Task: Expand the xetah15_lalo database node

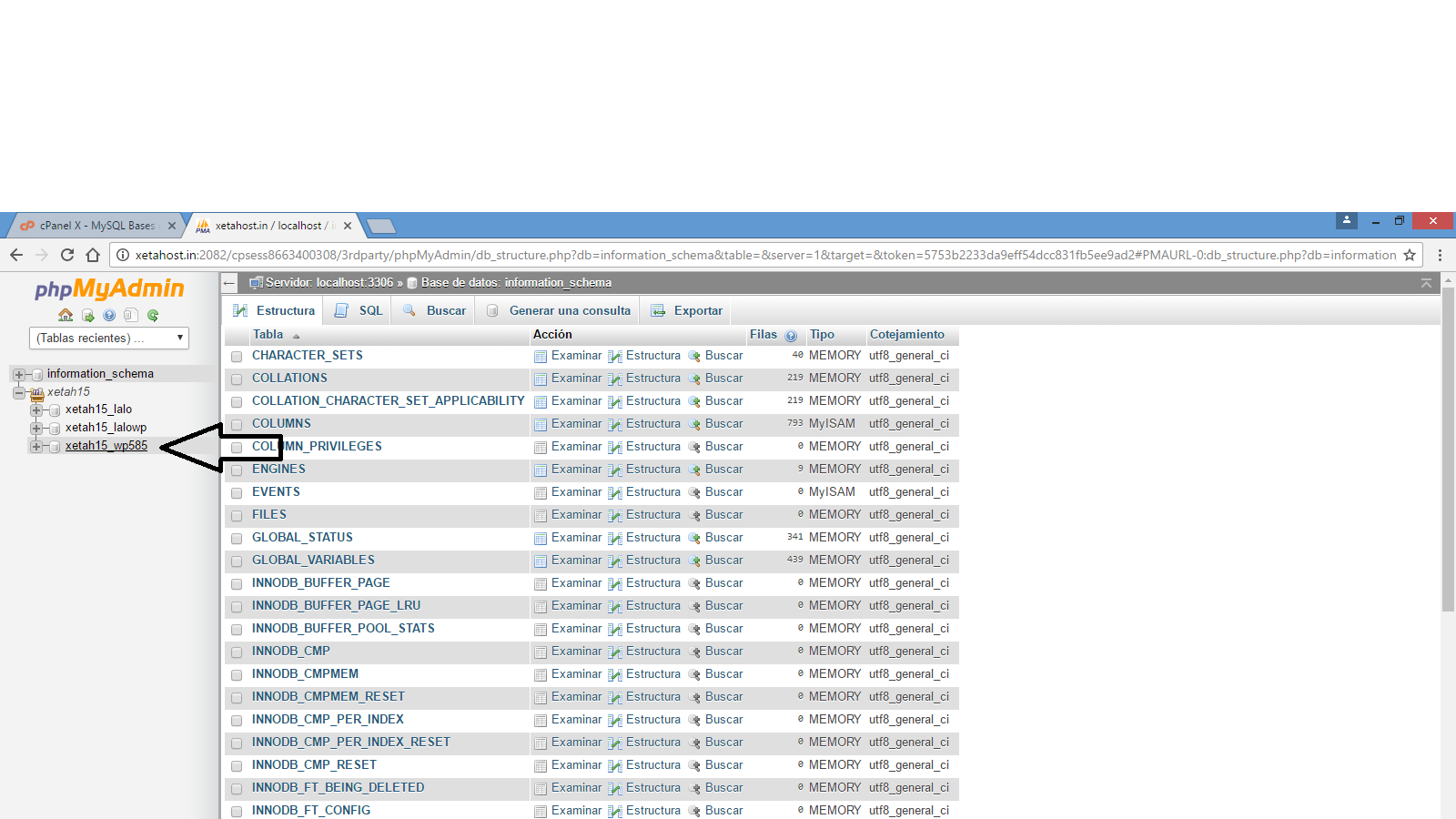Action: click(x=36, y=410)
